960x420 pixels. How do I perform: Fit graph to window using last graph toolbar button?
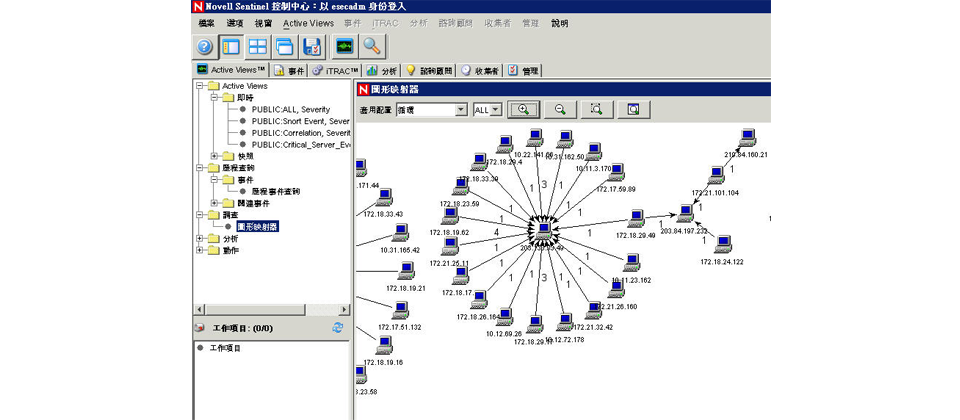[x=634, y=110]
